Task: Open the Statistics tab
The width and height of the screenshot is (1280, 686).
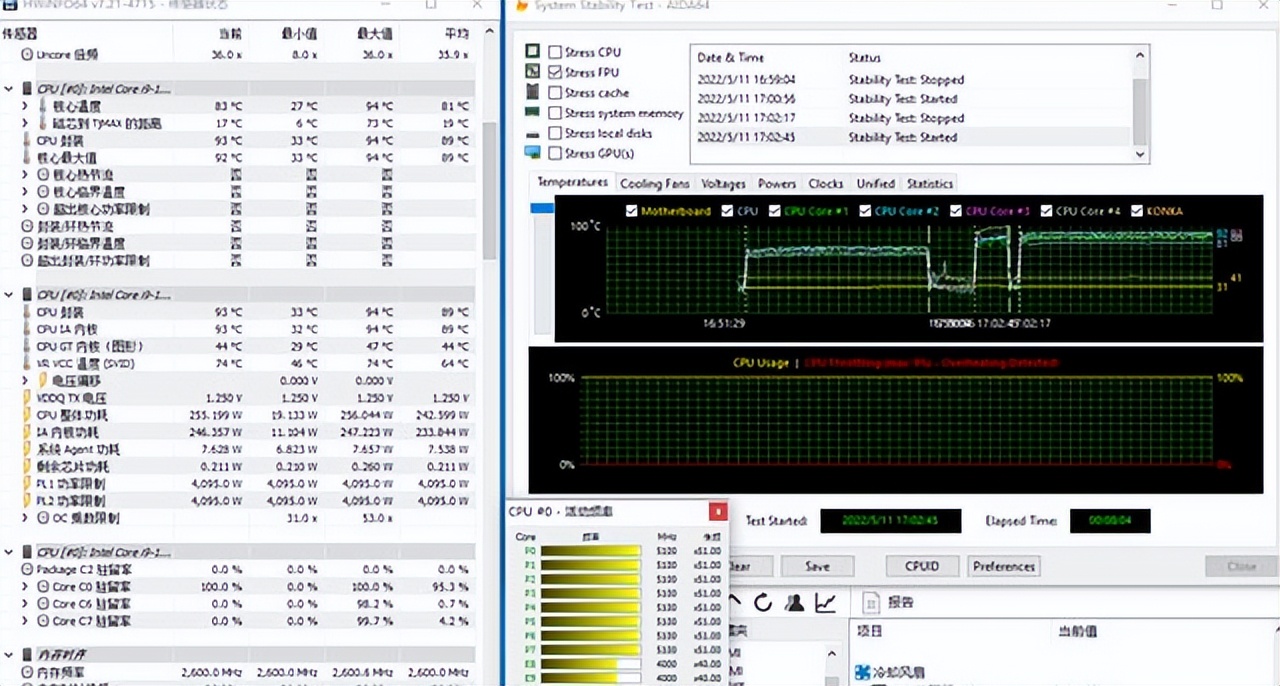Action: (929, 184)
